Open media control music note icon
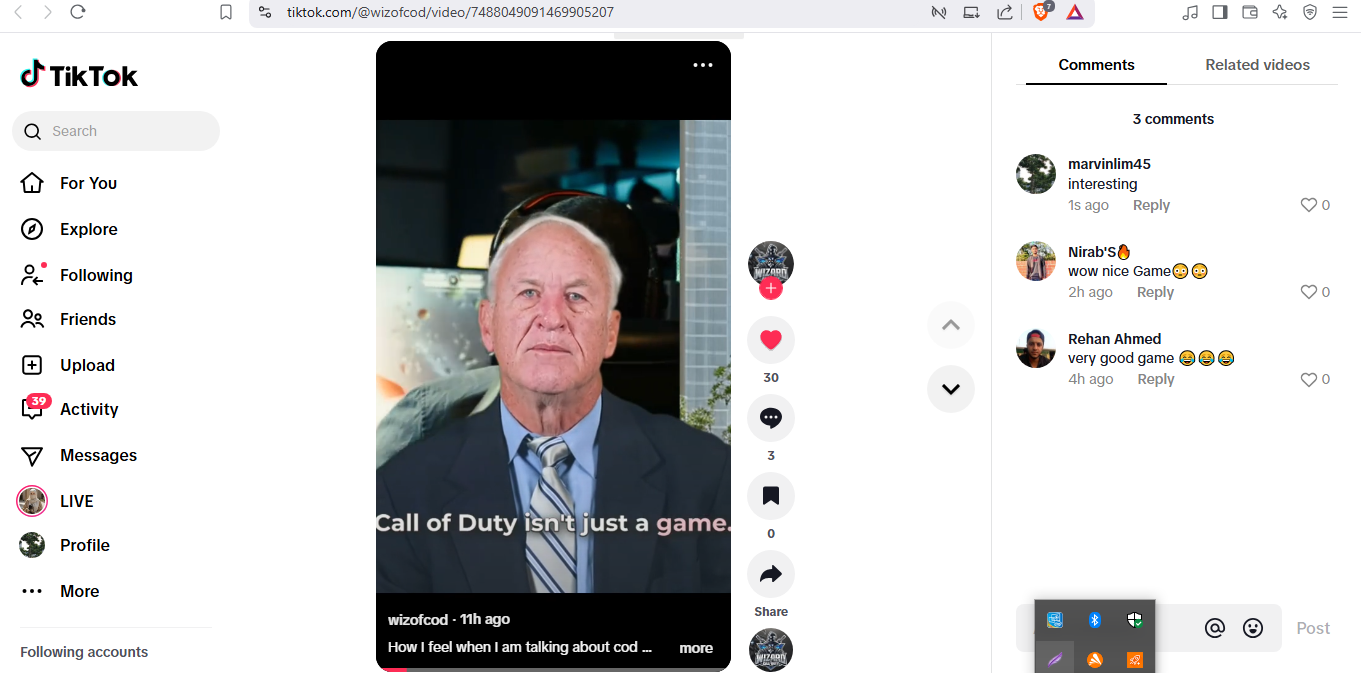This screenshot has height=673, width=1361. pos(1189,12)
